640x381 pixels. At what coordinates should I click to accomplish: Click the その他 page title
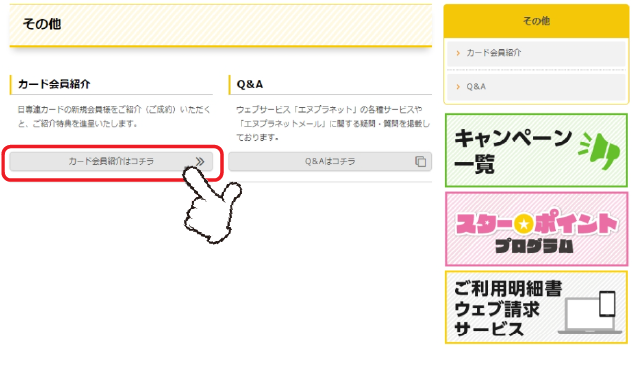[x=42, y=24]
